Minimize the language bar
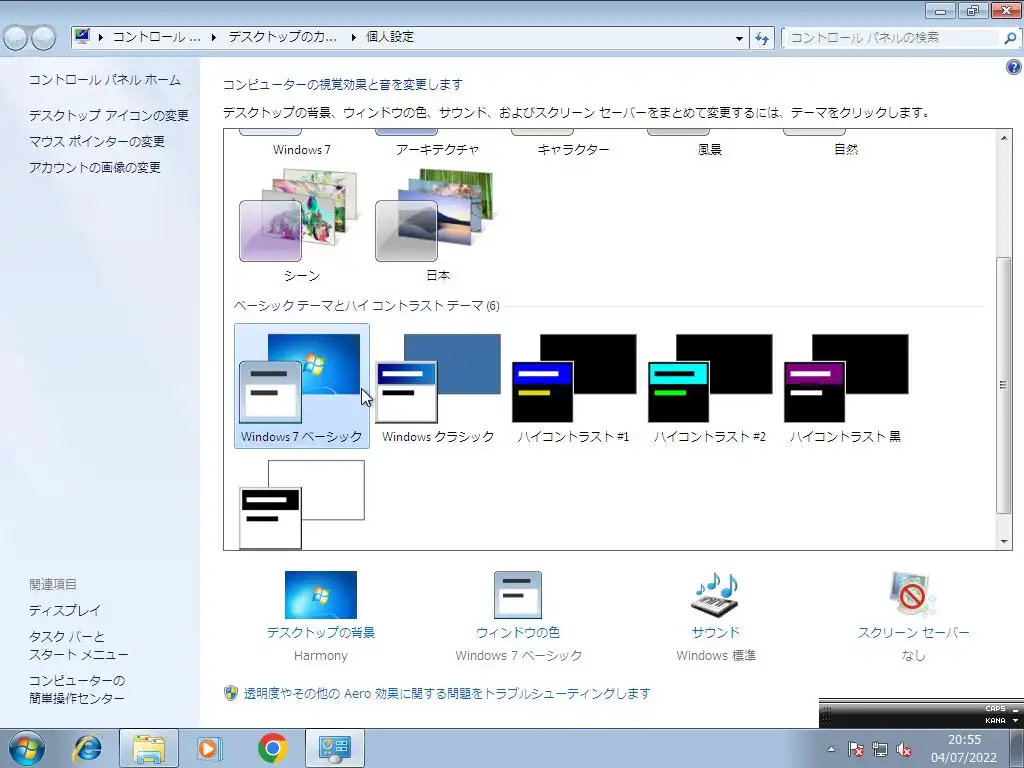This screenshot has width=1024, height=768. pyautogui.click(x=1016, y=709)
